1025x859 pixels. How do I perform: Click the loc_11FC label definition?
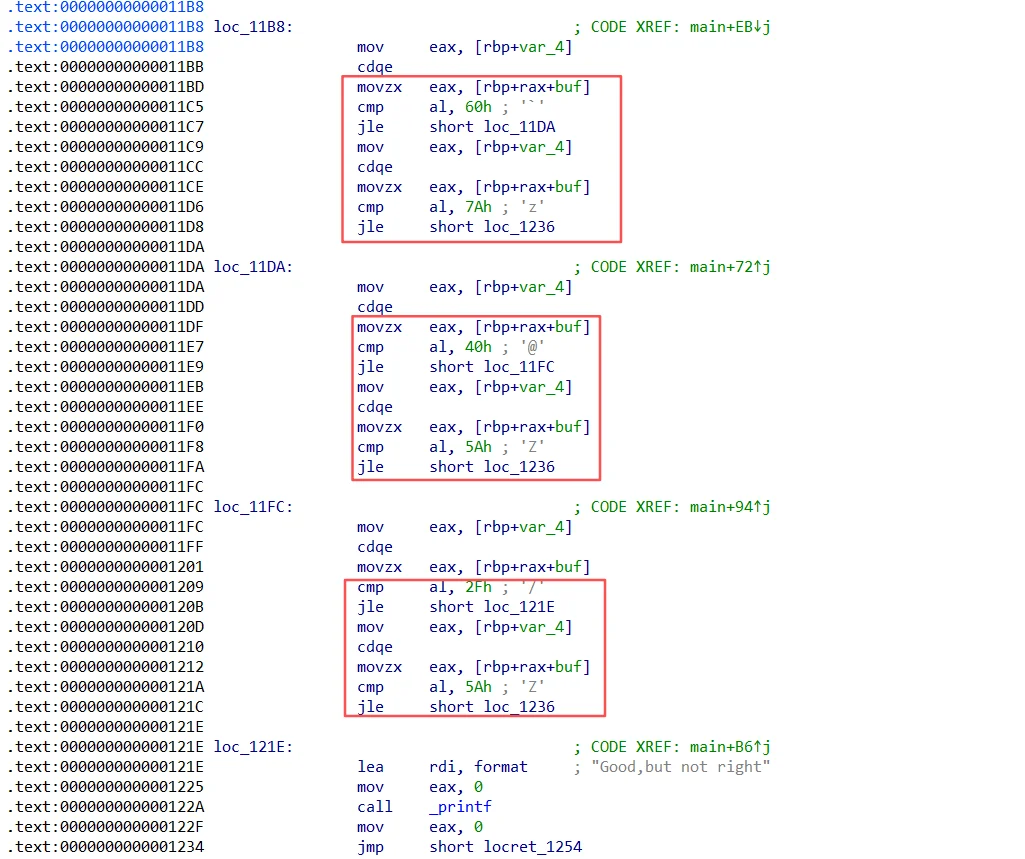[x=253, y=507]
